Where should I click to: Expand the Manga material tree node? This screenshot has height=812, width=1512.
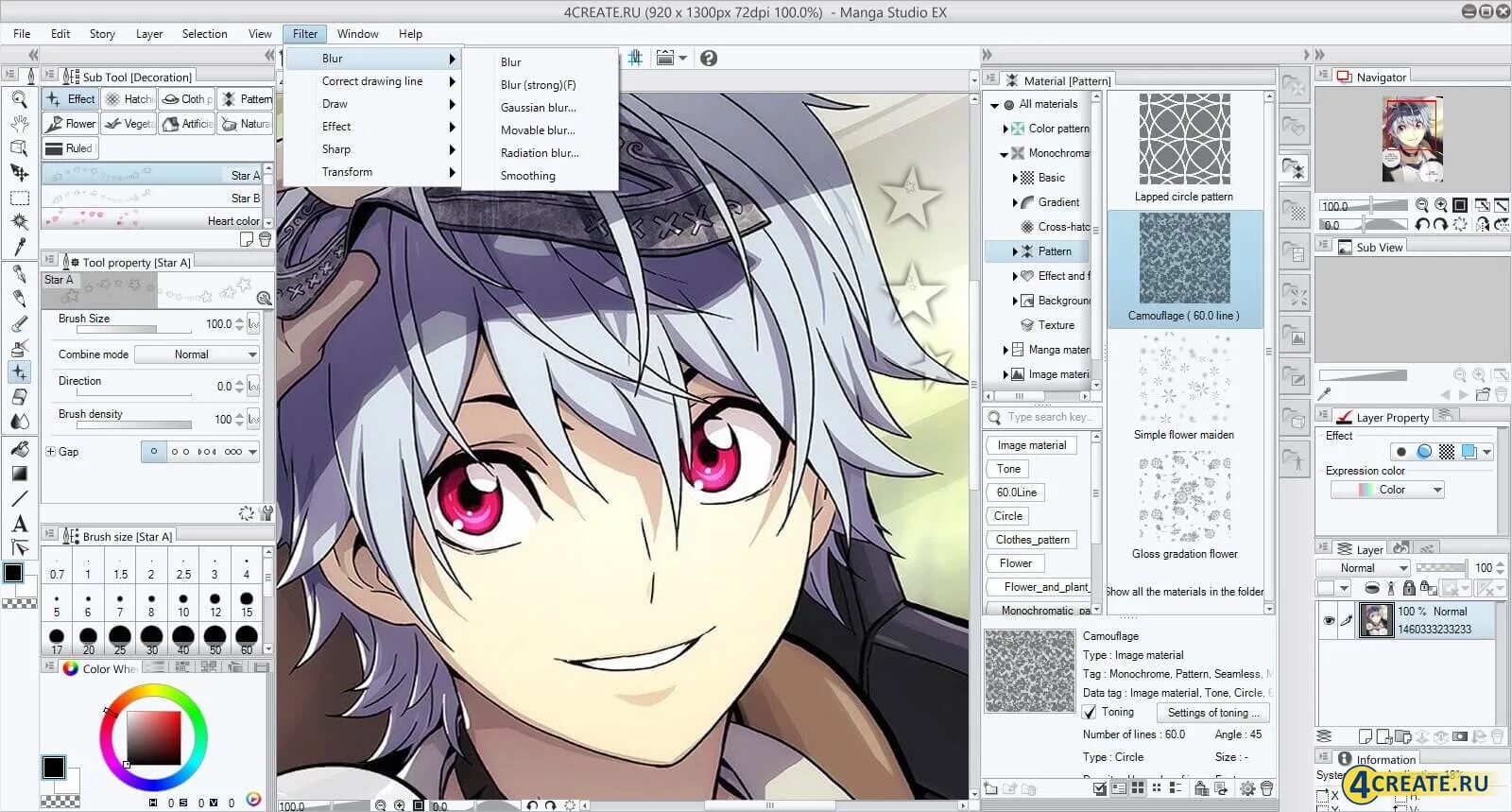[1005, 350]
